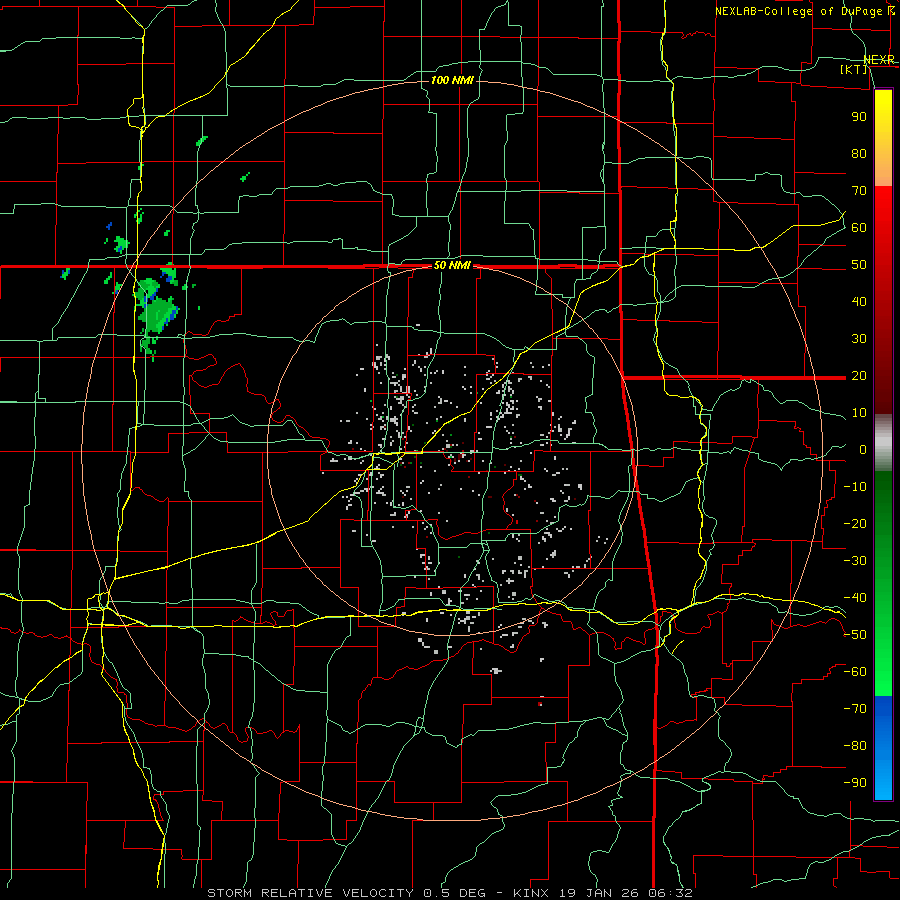Click the "100 NMI" range ring label
The image size is (900, 900).
tap(452, 80)
